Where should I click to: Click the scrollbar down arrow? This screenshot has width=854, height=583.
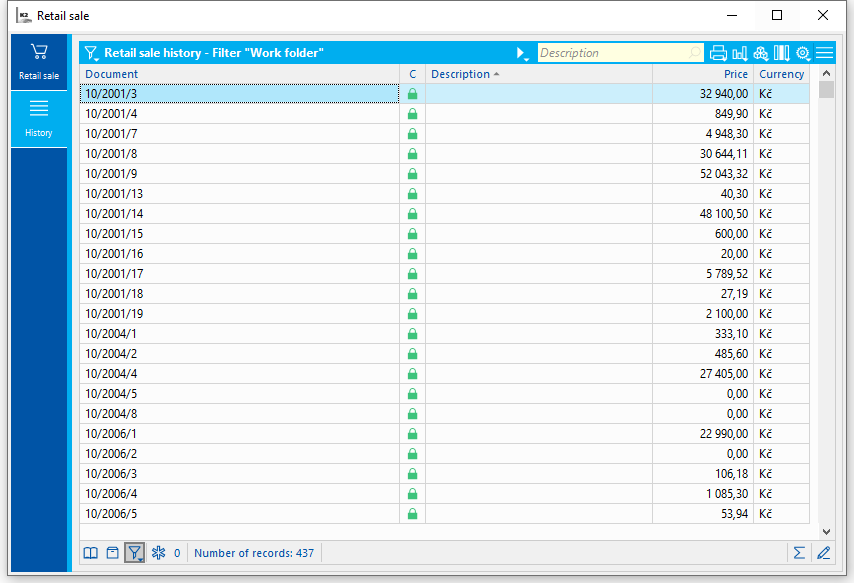pos(826,531)
